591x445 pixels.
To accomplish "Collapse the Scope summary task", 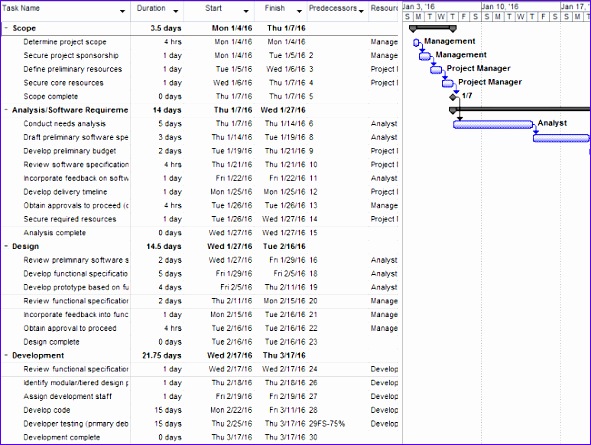I will tap(6, 28).
